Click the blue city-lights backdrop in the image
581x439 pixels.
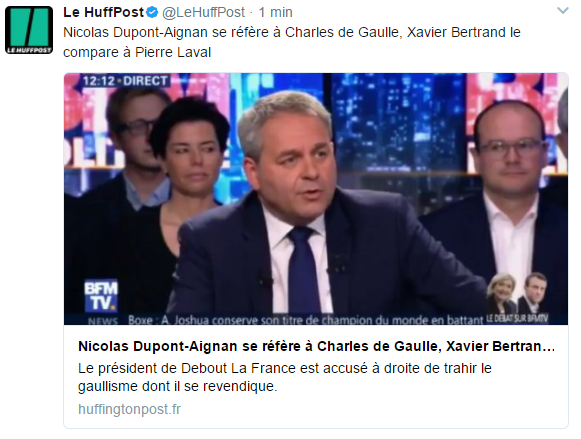[398, 122]
